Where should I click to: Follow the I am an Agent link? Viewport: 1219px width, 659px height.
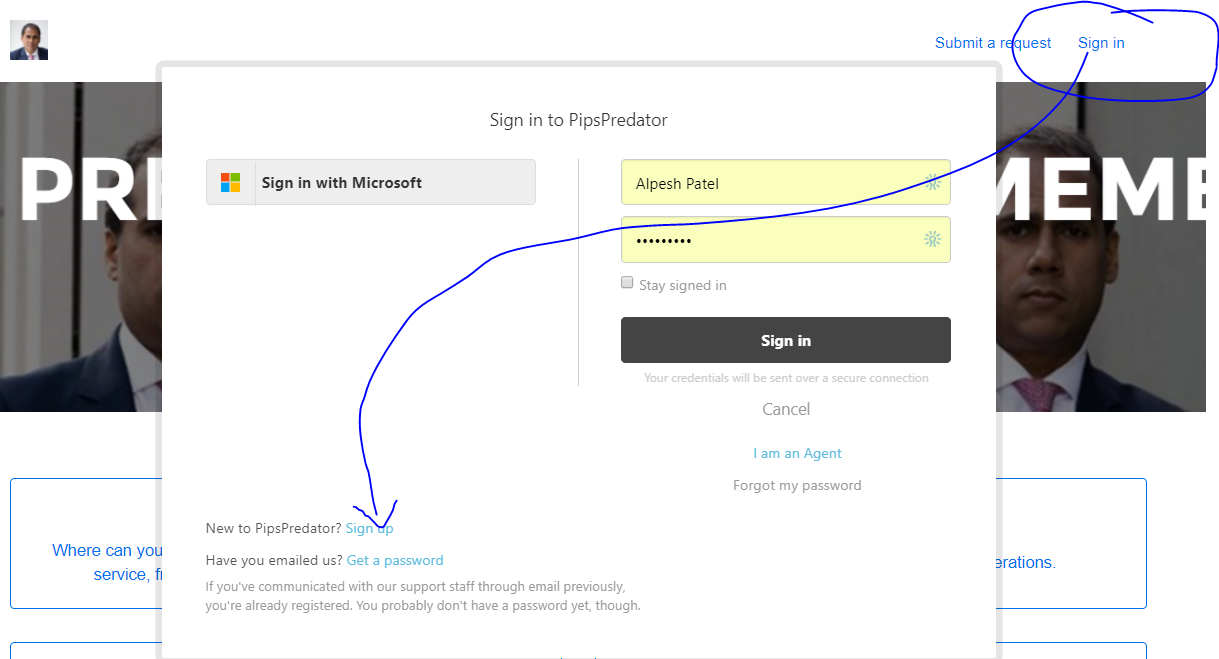click(x=797, y=453)
